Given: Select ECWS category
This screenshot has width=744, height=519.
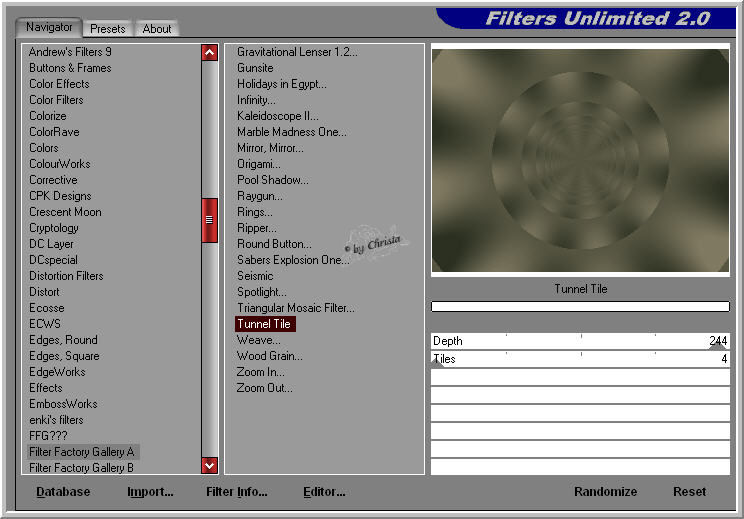Looking at the screenshot, I should (x=45, y=324).
